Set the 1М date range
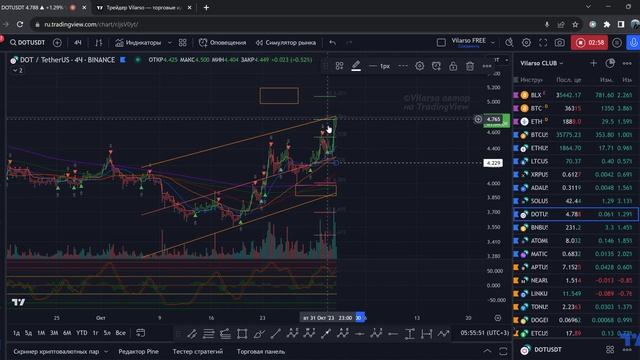 point(41,333)
